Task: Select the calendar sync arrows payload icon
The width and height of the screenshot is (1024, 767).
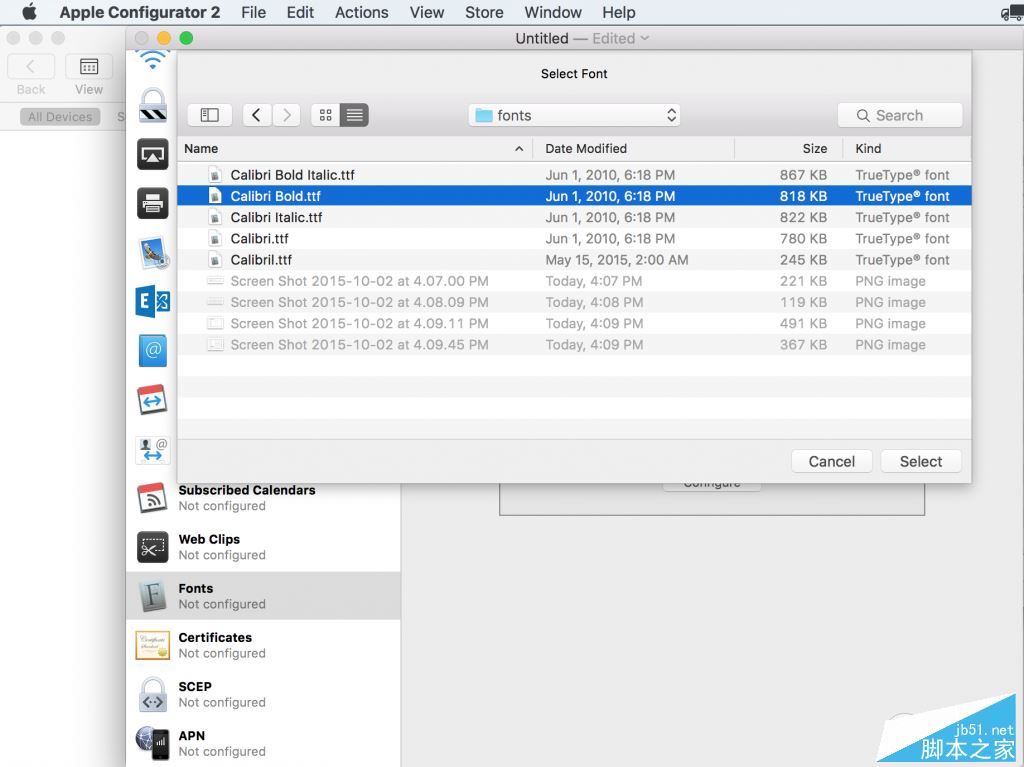Action: pos(152,400)
